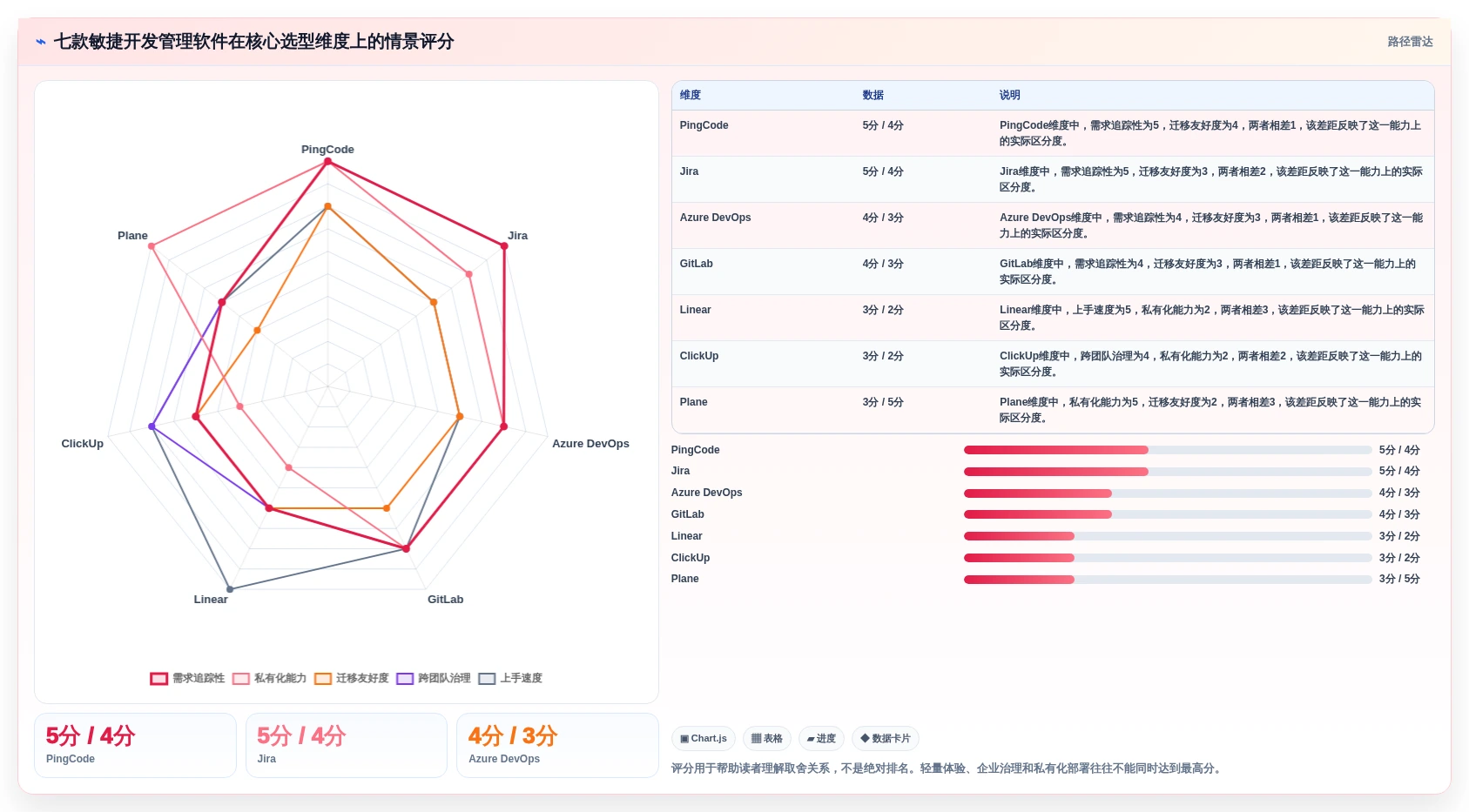The width and height of the screenshot is (1469, 812).
Task: Click the gray data point at Linear vertex
Action: point(230,589)
